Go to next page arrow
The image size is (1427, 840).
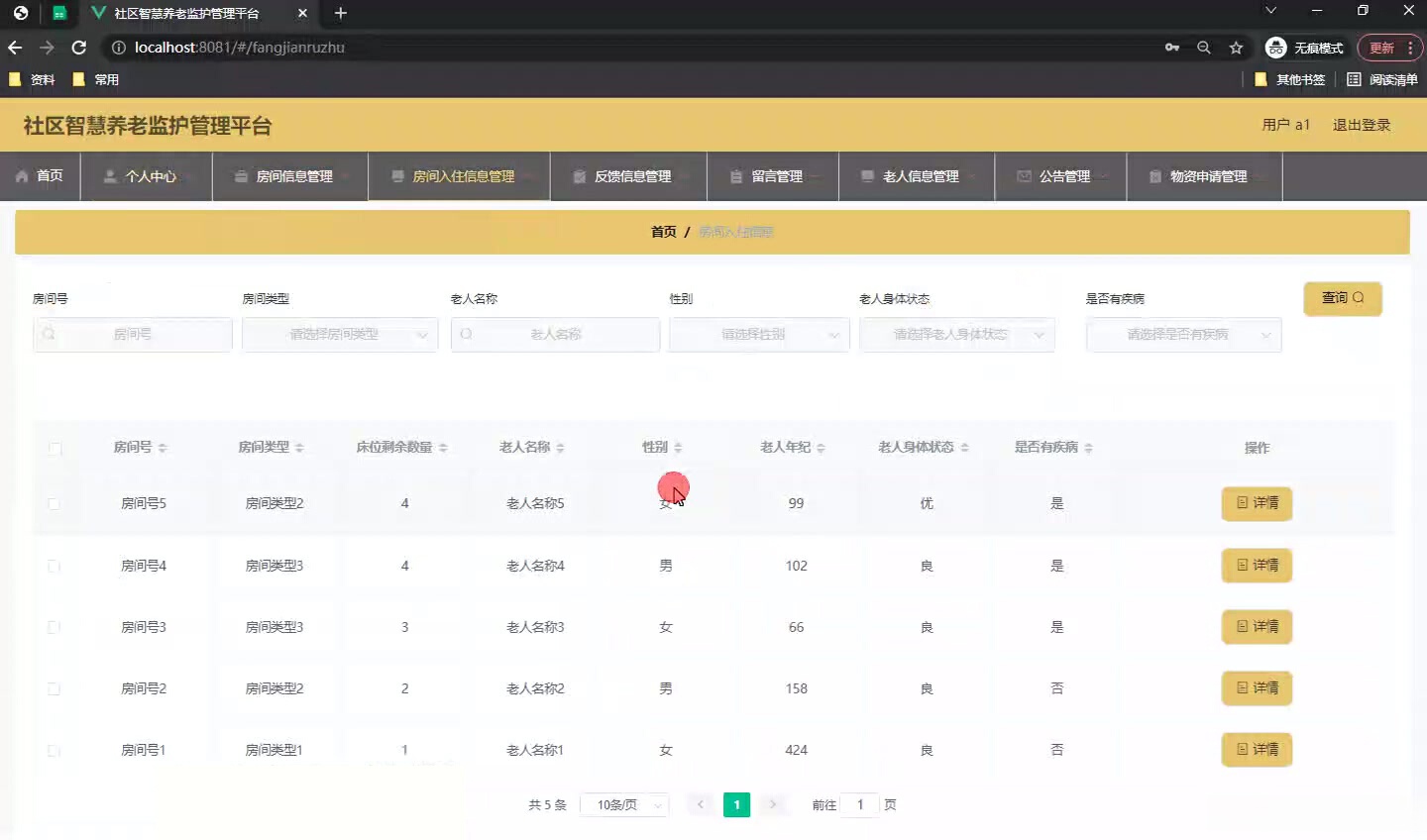773,804
